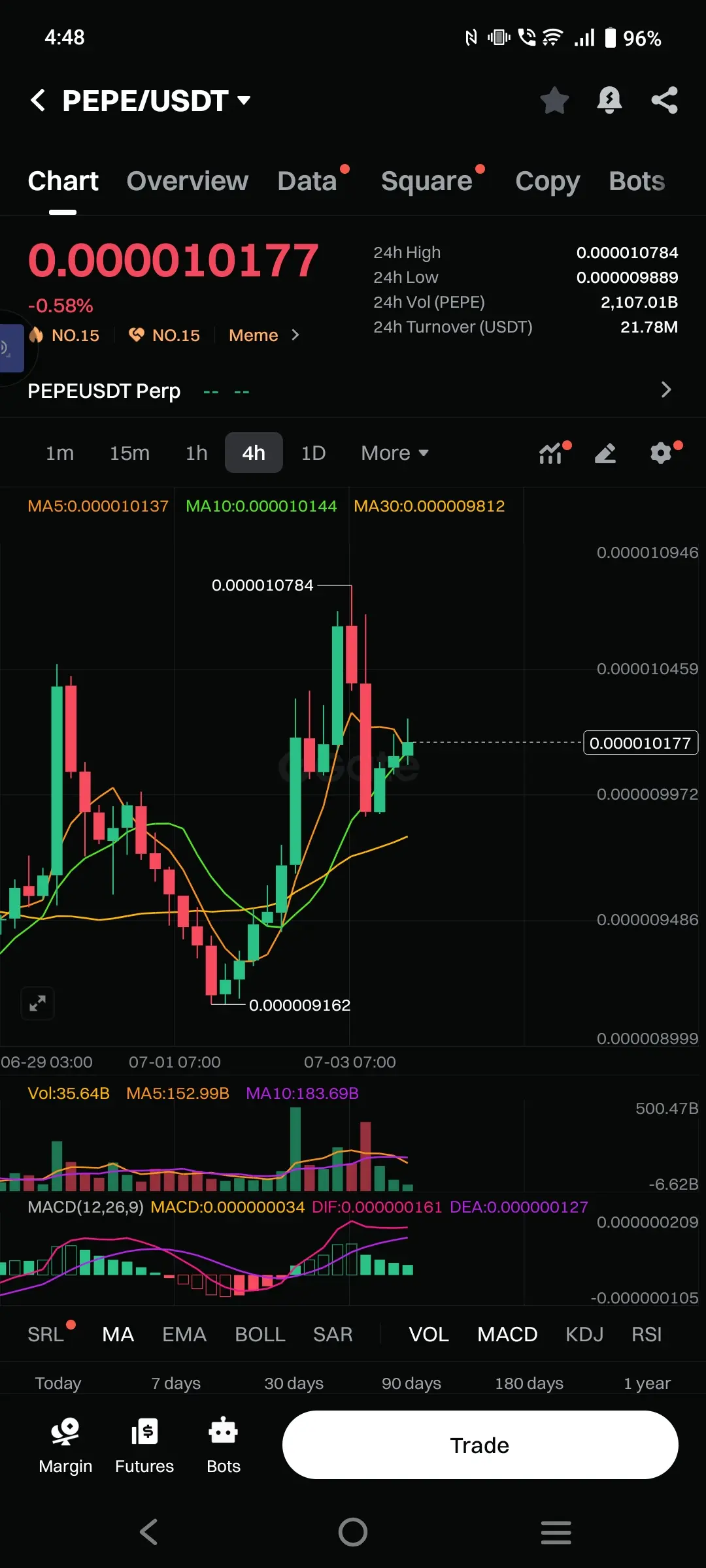Tap the Trade button
The width and height of the screenshot is (706, 1568).
(480, 1445)
